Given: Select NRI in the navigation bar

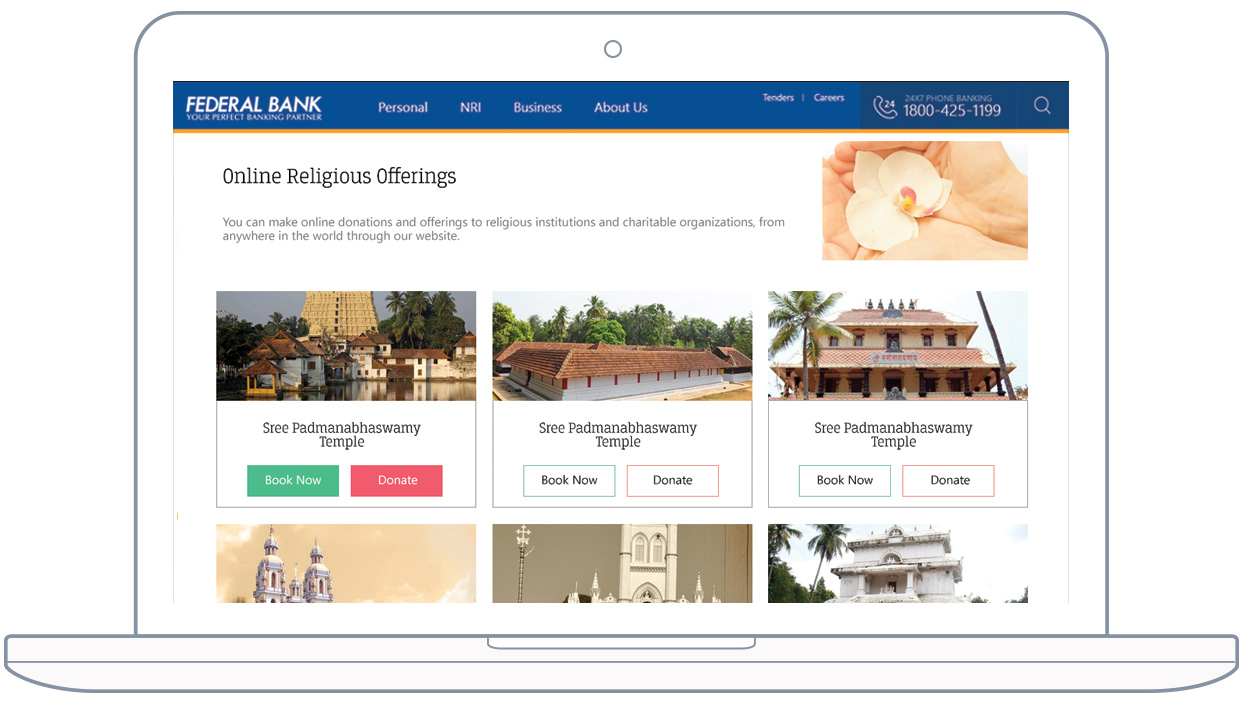Looking at the screenshot, I should pos(471,108).
